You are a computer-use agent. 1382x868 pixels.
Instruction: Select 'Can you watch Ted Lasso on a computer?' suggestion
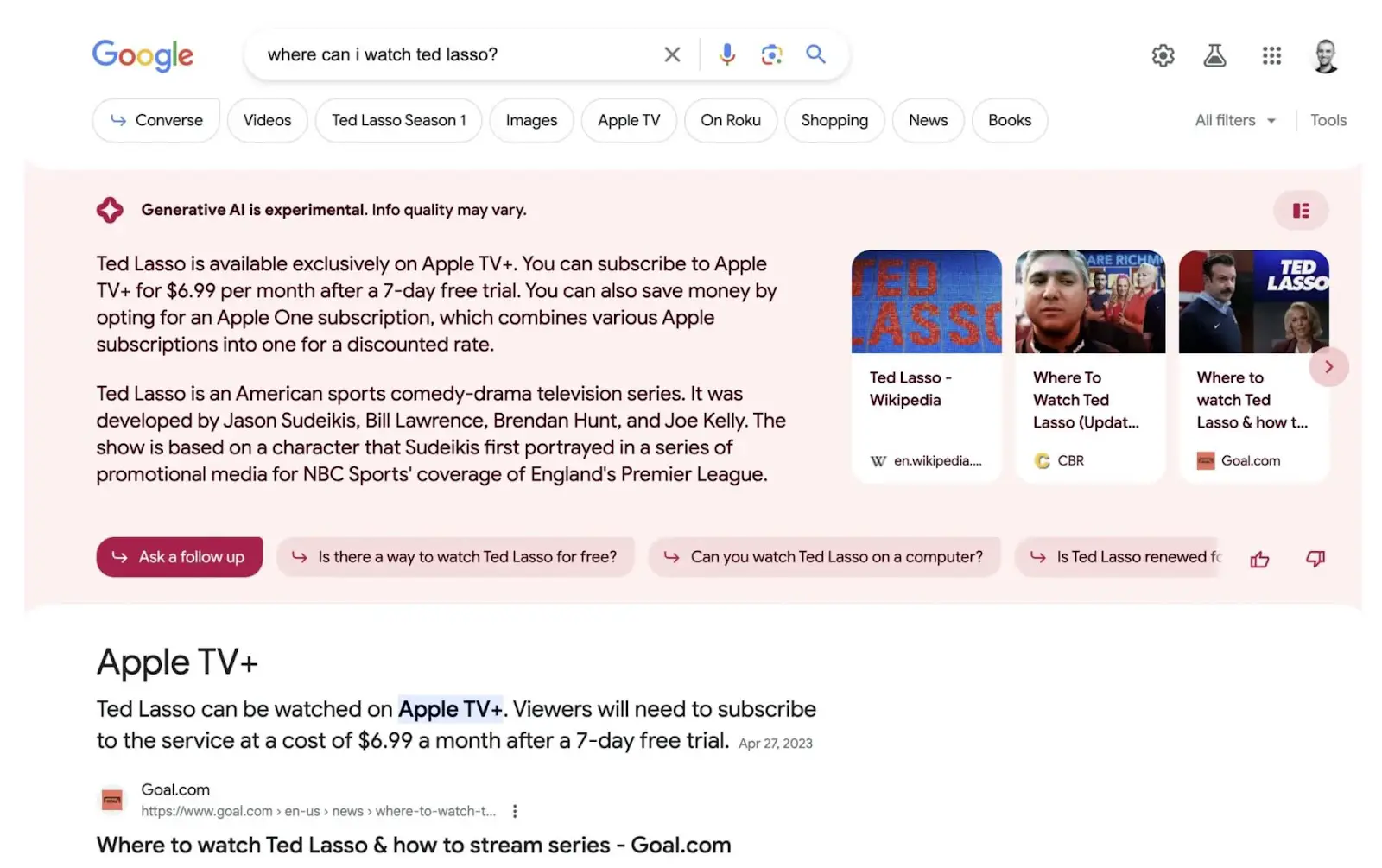825,557
